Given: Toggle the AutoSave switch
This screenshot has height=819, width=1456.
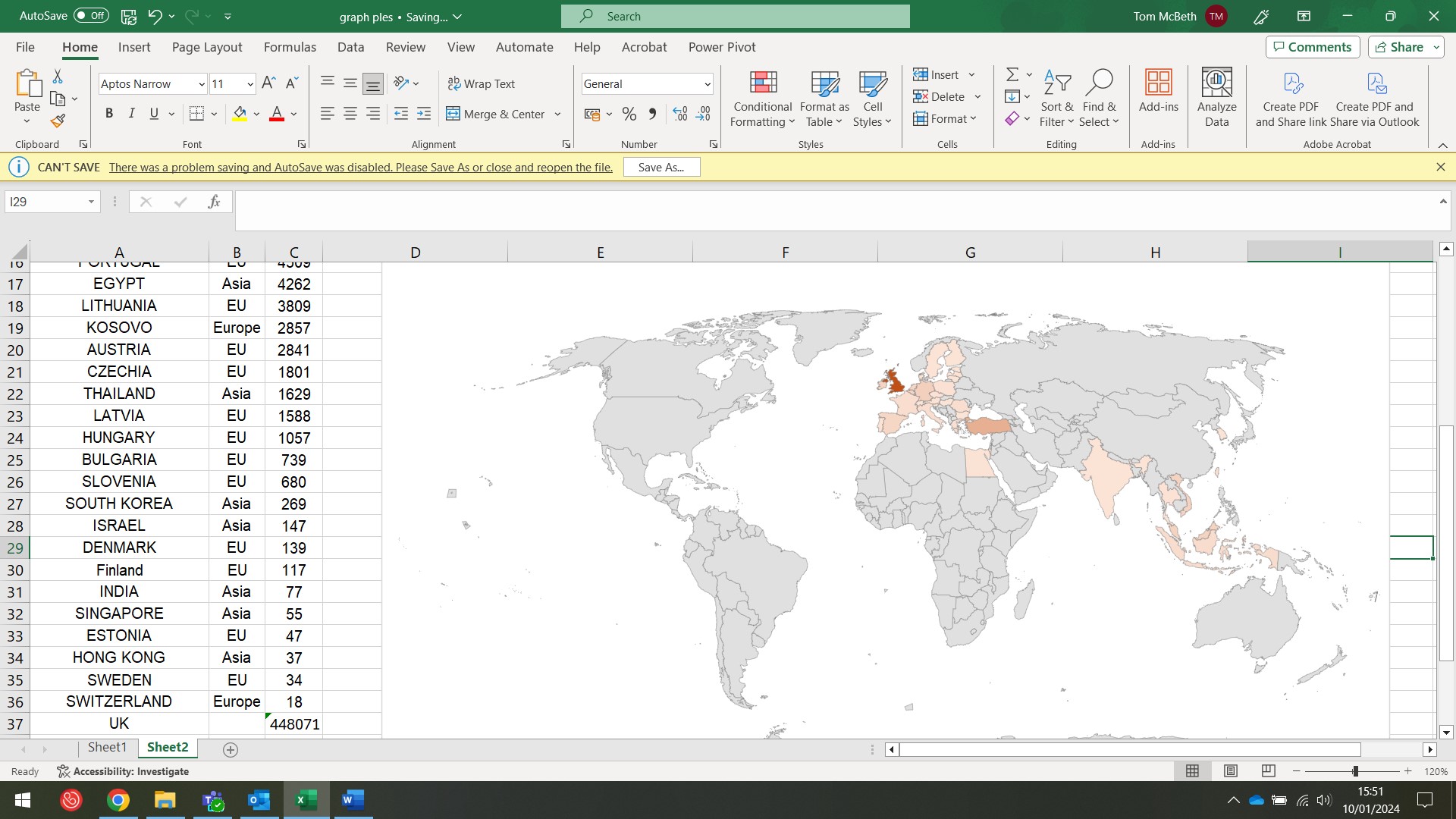Looking at the screenshot, I should click(x=91, y=16).
